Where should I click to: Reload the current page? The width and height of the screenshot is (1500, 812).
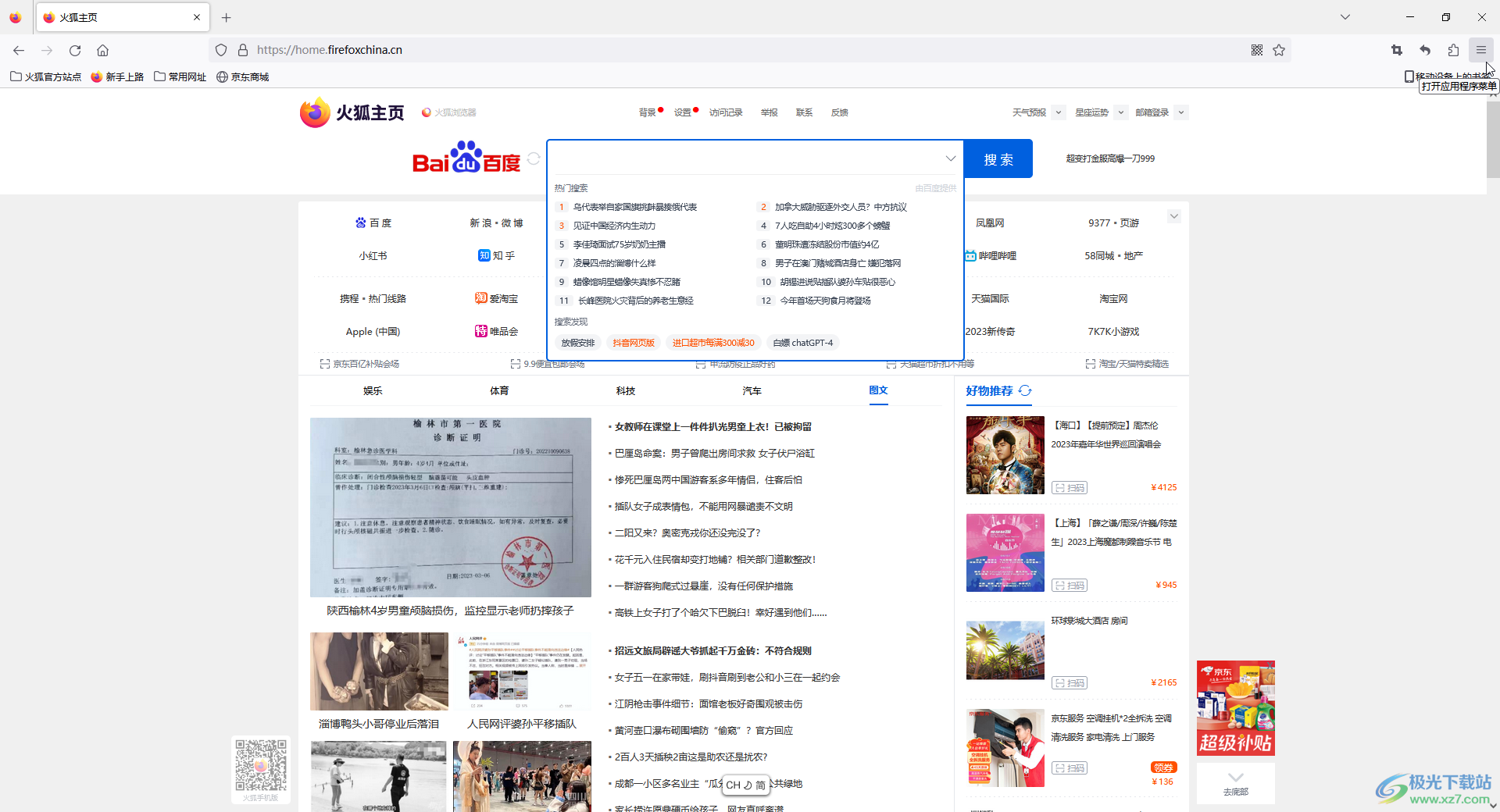(75, 50)
